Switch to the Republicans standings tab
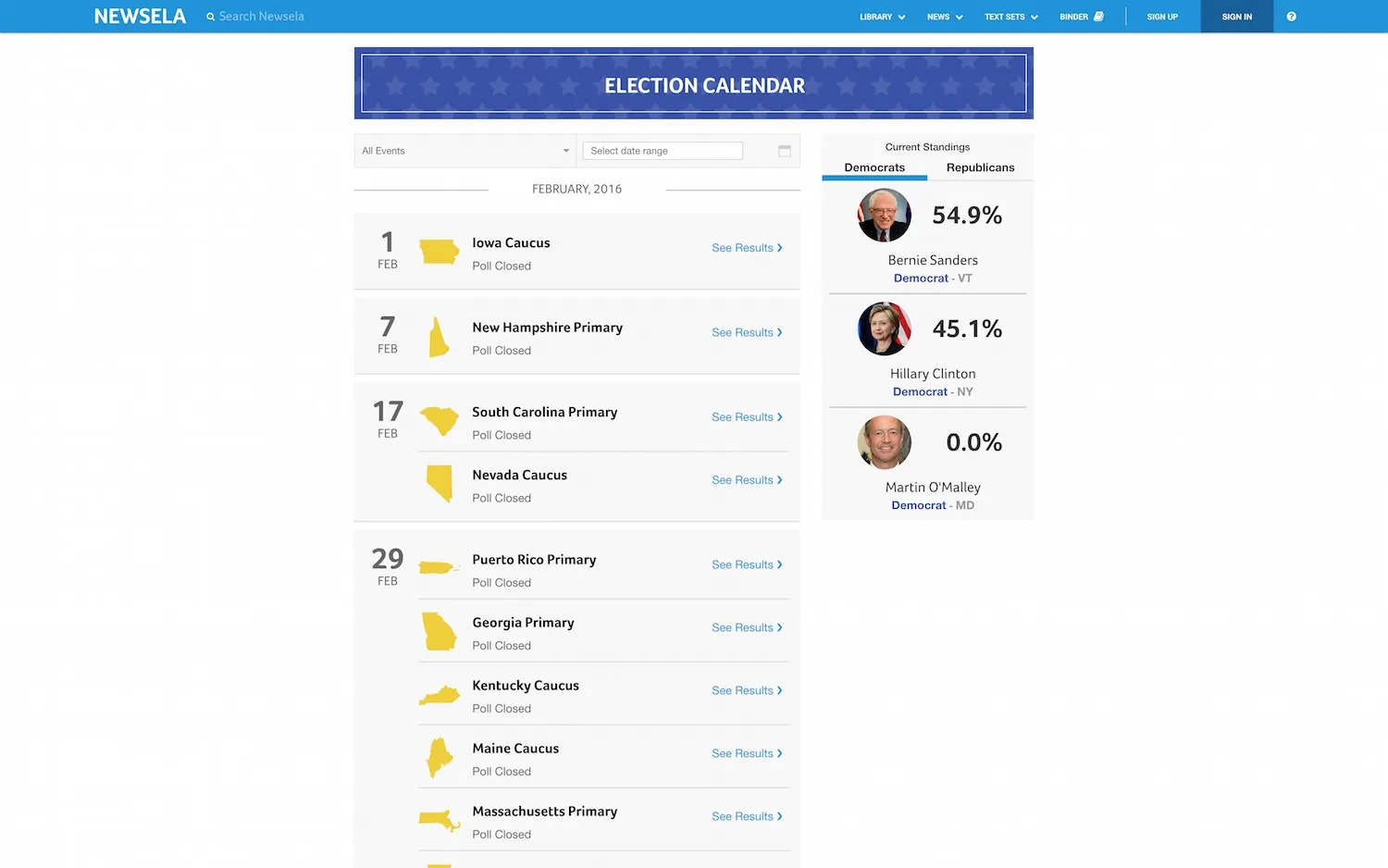 point(980,167)
